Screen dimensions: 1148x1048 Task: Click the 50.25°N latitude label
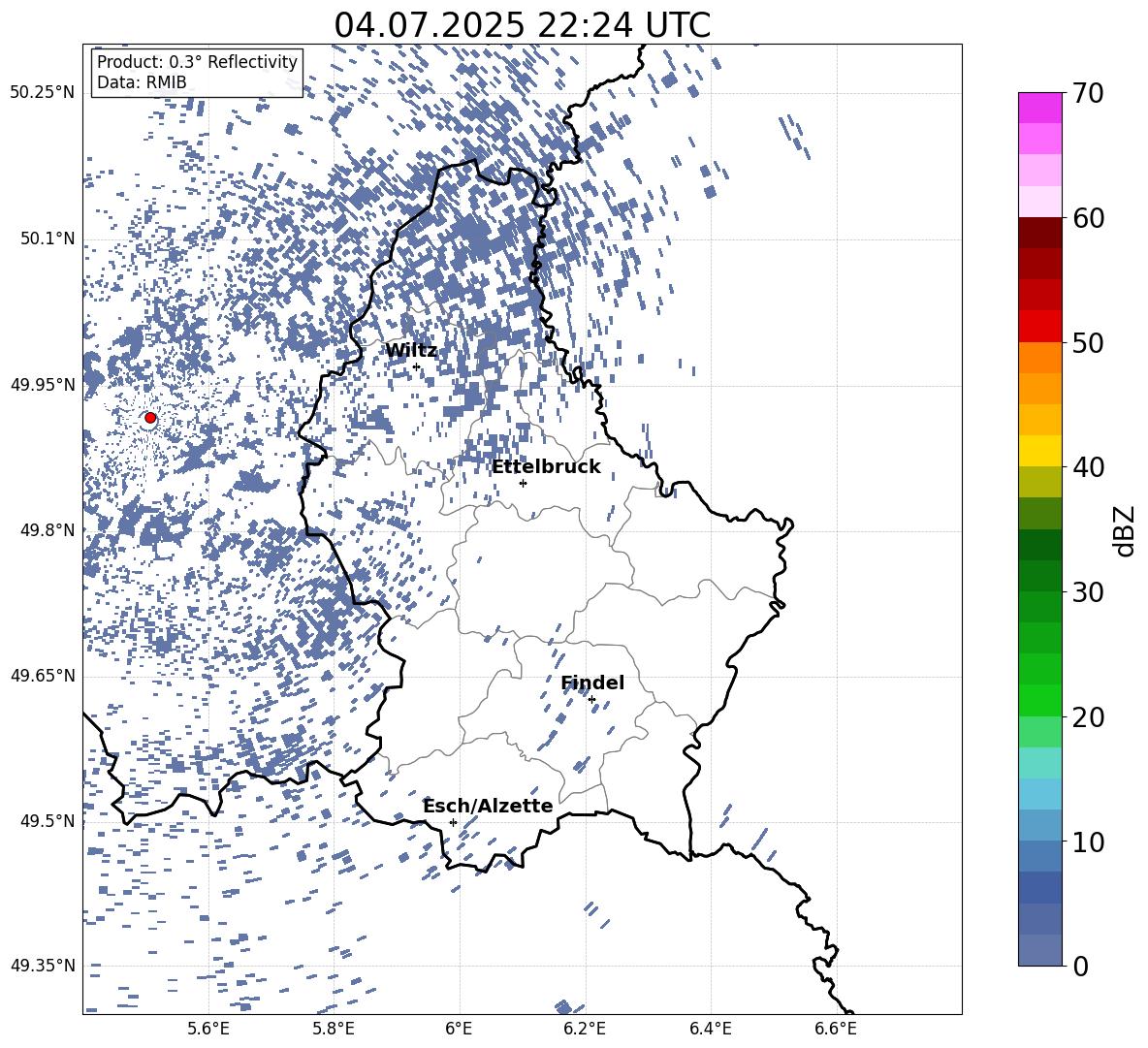click(x=43, y=93)
